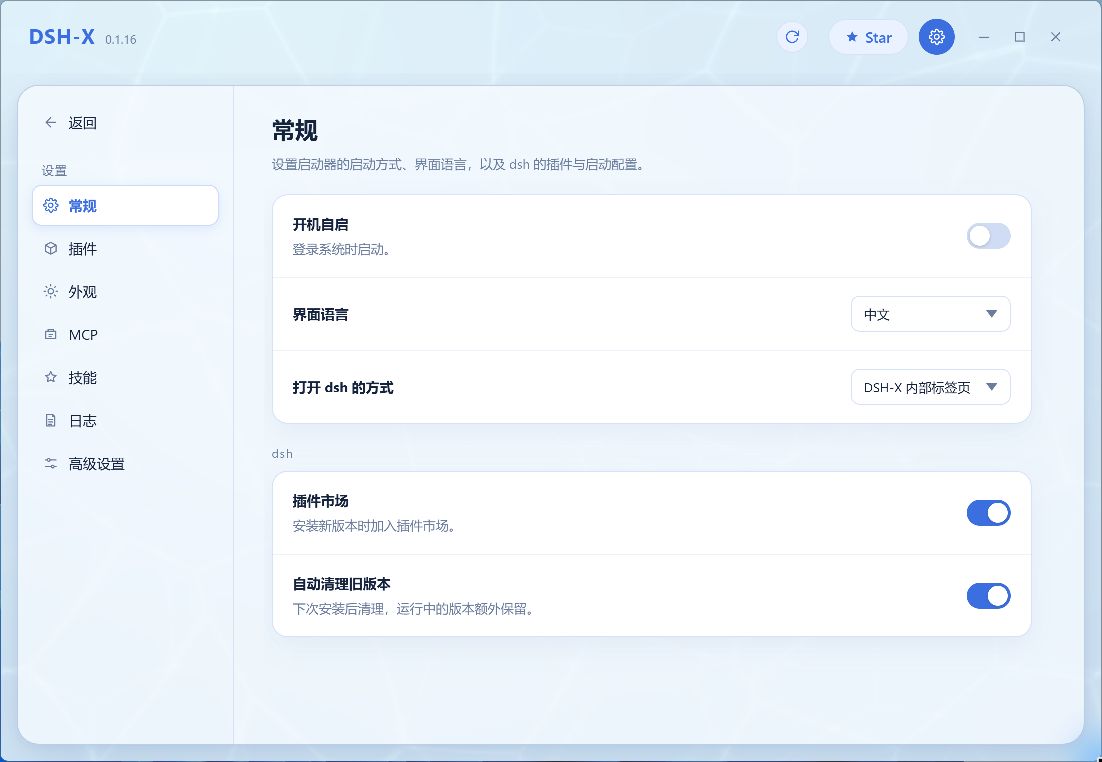Click the DSH-X app title

pos(62,37)
